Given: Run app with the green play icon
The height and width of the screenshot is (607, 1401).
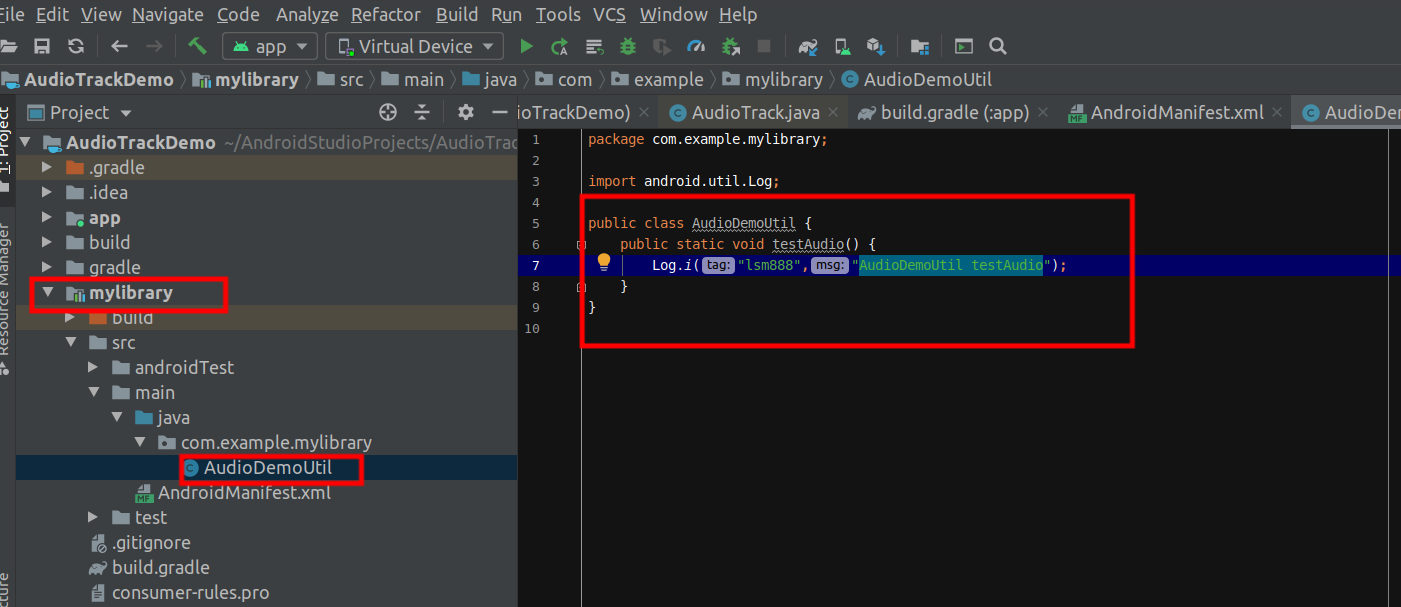Looking at the screenshot, I should point(527,46).
